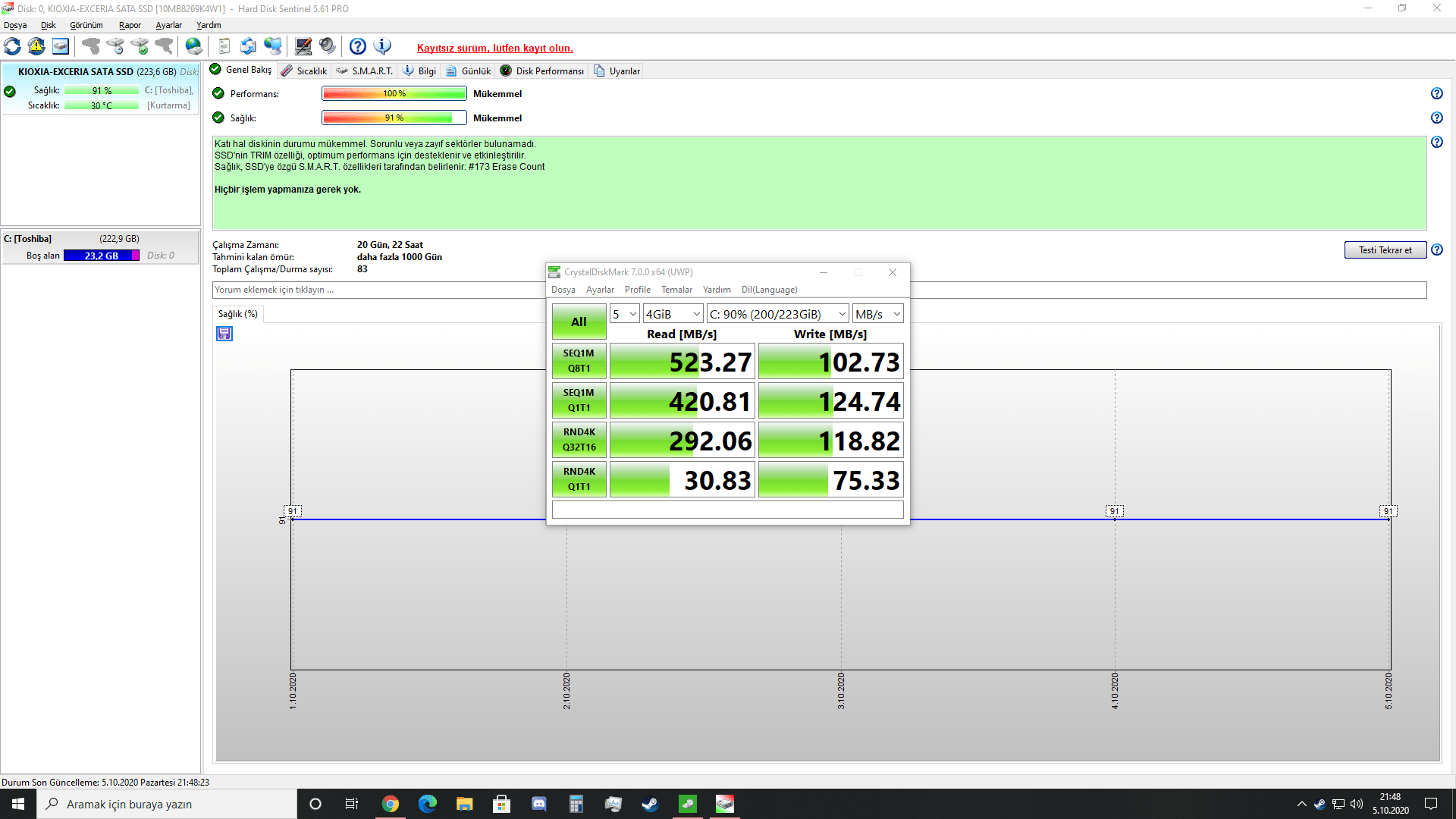This screenshot has height=819, width=1456.
Task: Open the Steam taskbar icon
Action: [650, 804]
